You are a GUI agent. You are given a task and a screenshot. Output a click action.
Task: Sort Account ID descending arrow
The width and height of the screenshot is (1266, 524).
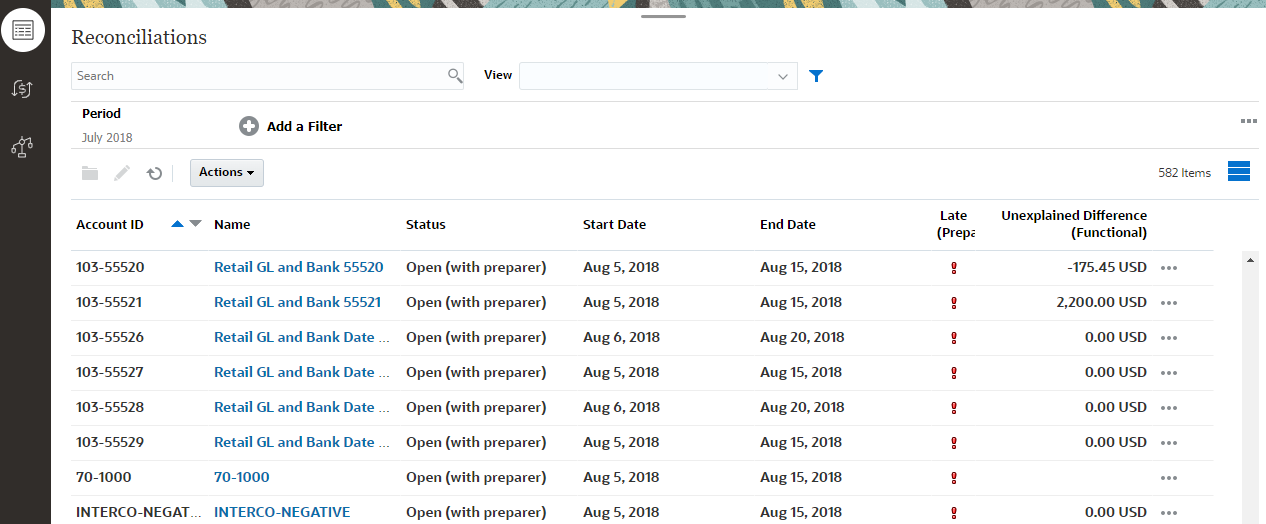[x=195, y=224]
